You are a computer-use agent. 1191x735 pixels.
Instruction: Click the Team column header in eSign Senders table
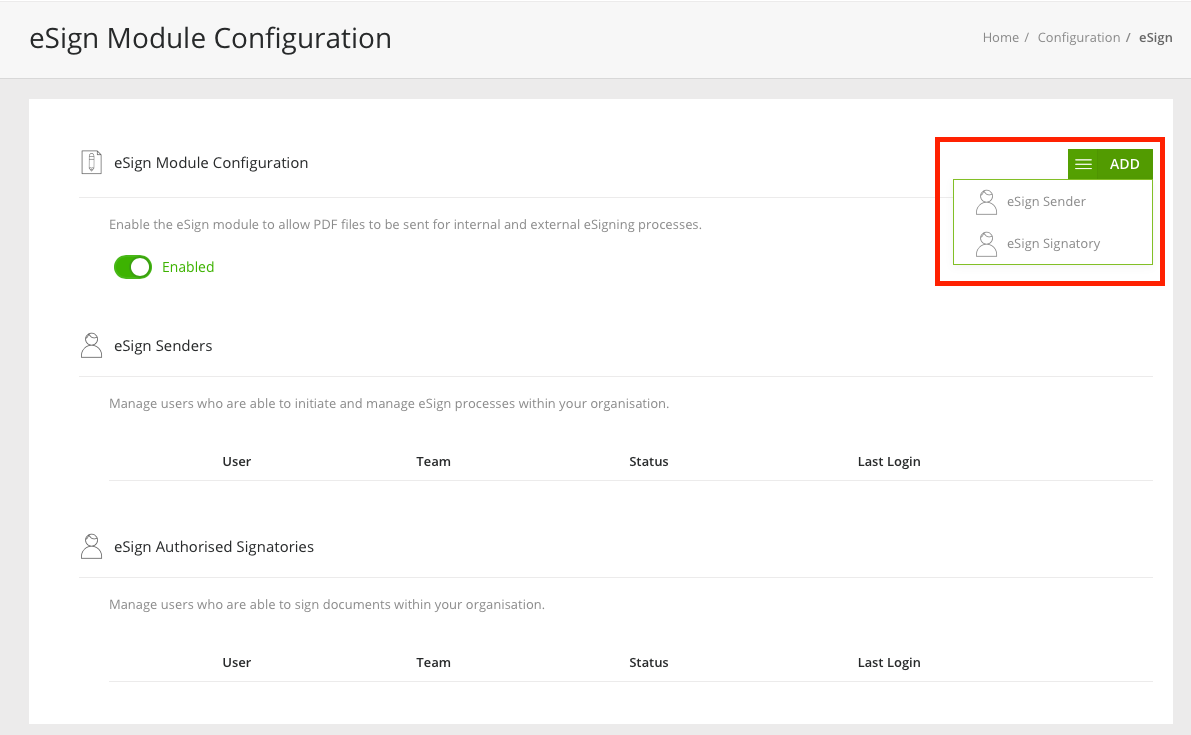(x=433, y=462)
